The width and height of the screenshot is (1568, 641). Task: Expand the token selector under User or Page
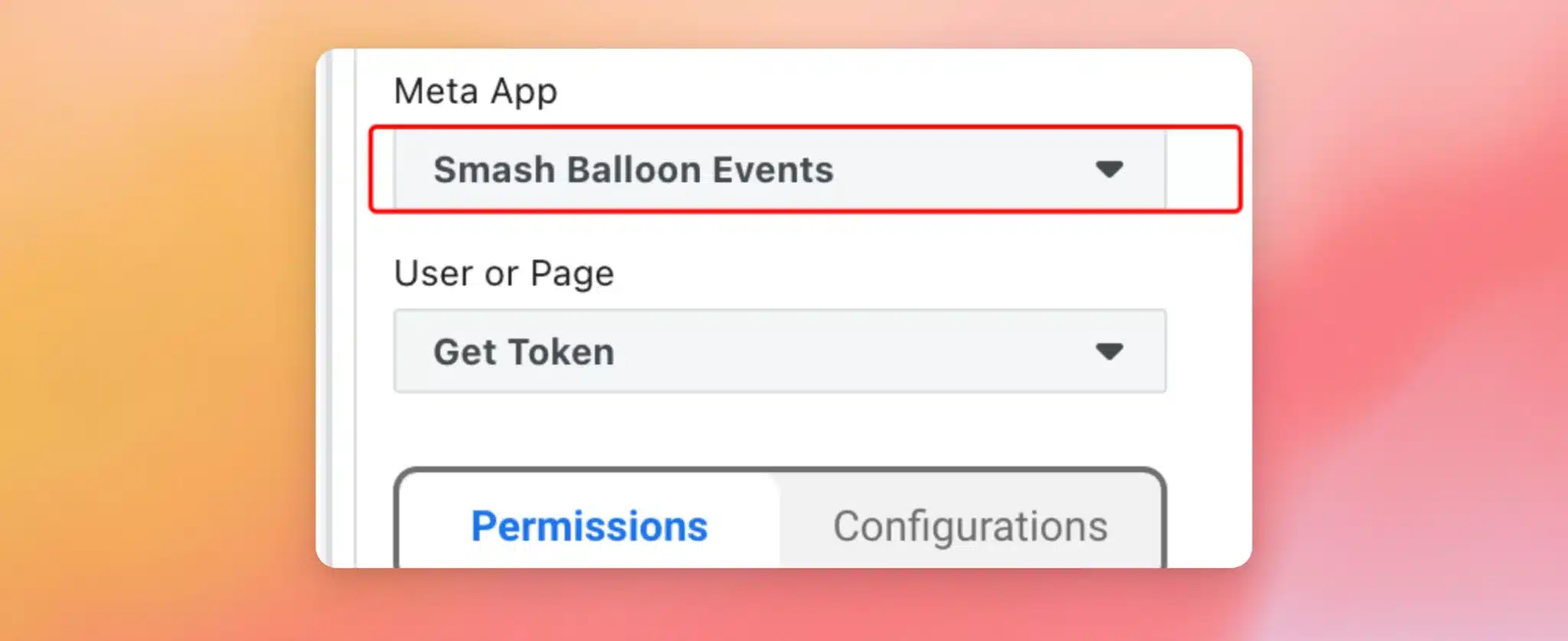pos(779,352)
